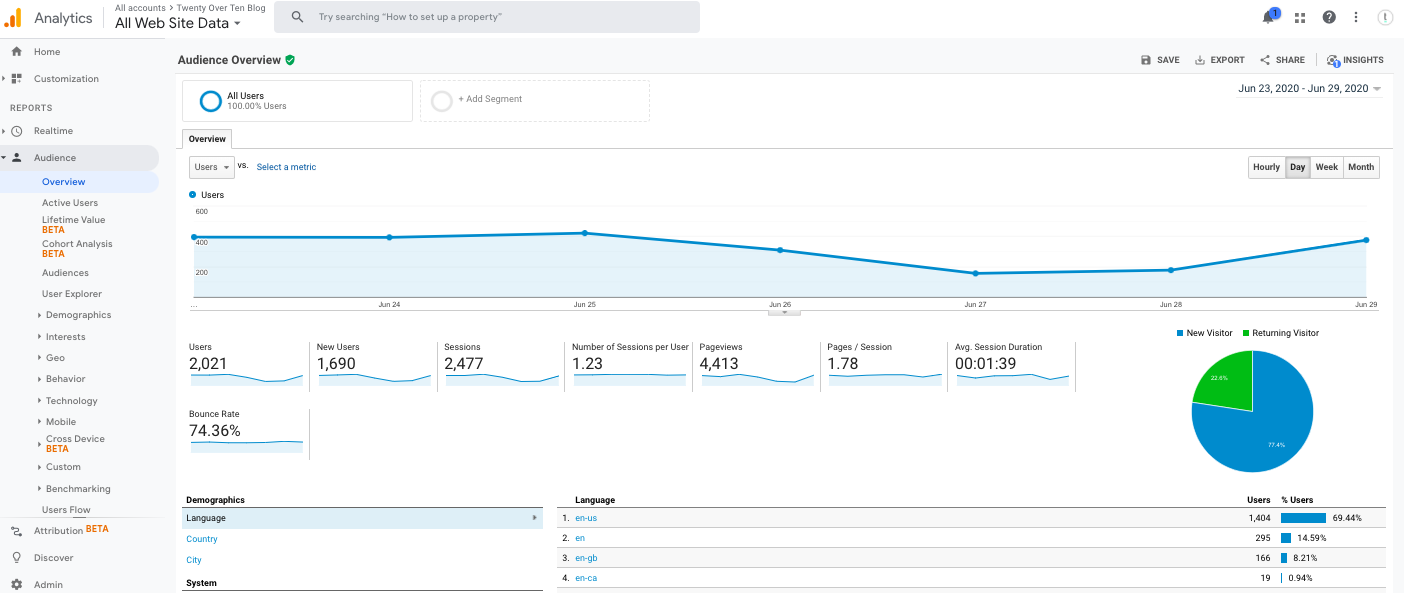Open the apps grid icon
This screenshot has width=1404, height=593.
pos(1300,17)
